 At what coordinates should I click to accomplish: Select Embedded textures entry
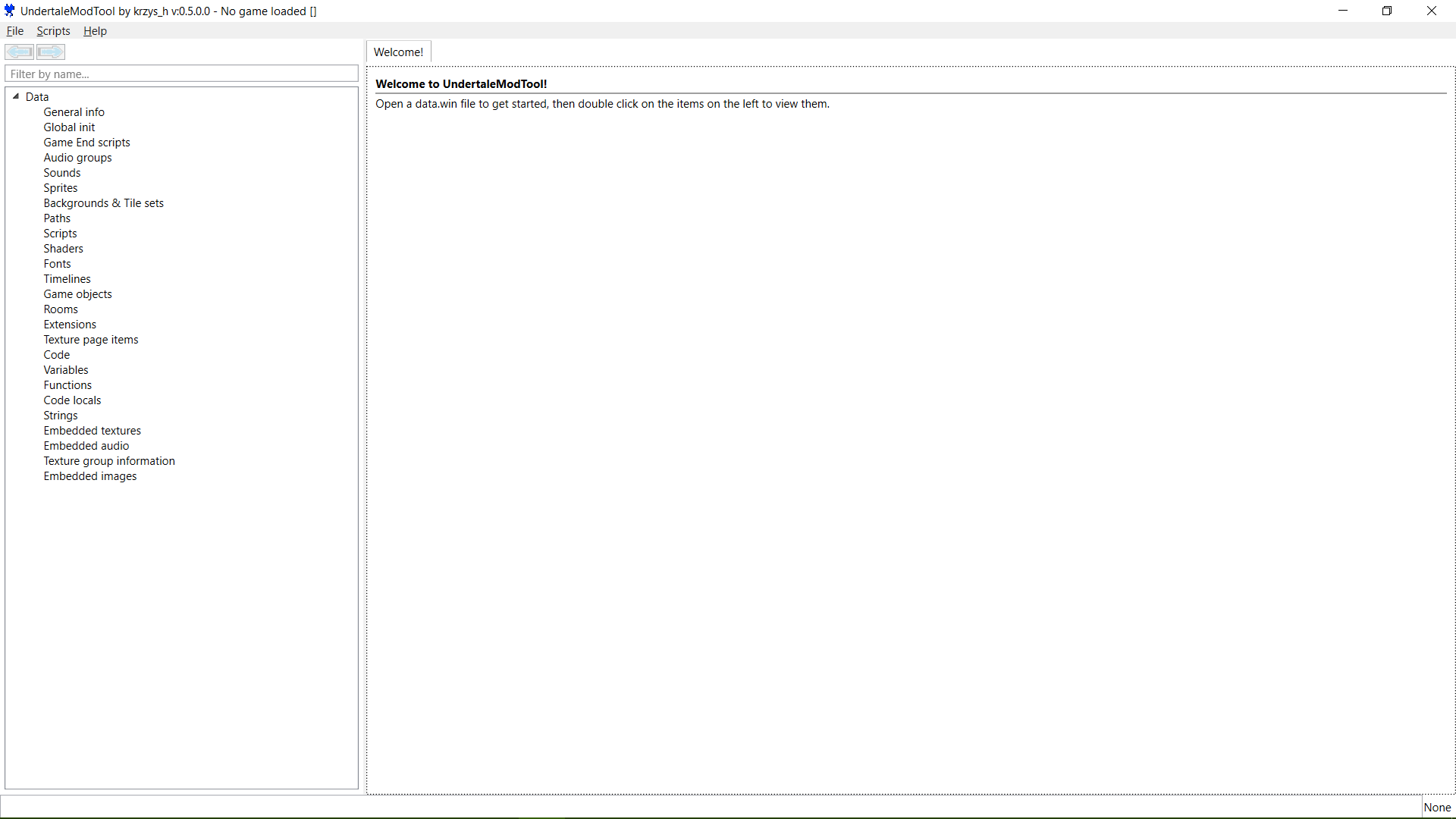92,431
